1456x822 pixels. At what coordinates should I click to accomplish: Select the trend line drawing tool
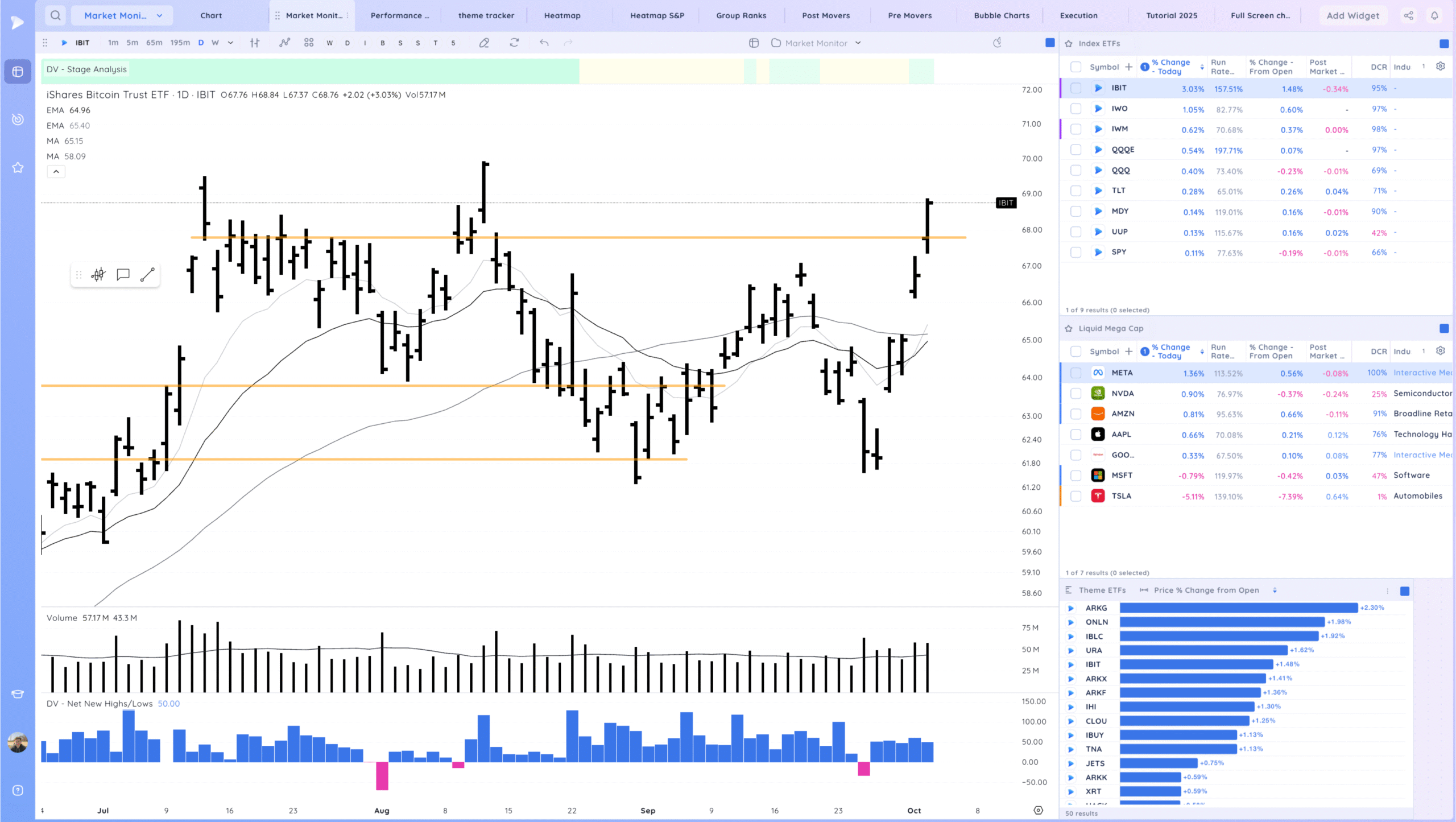point(147,275)
